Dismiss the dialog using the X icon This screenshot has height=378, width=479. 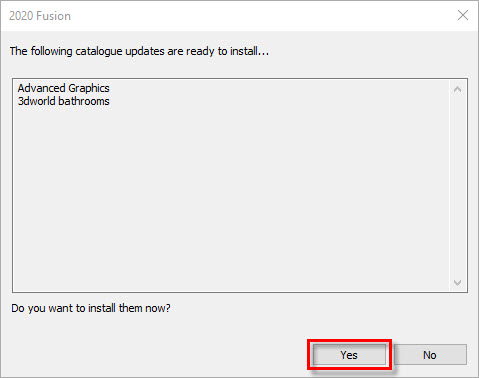(x=463, y=15)
